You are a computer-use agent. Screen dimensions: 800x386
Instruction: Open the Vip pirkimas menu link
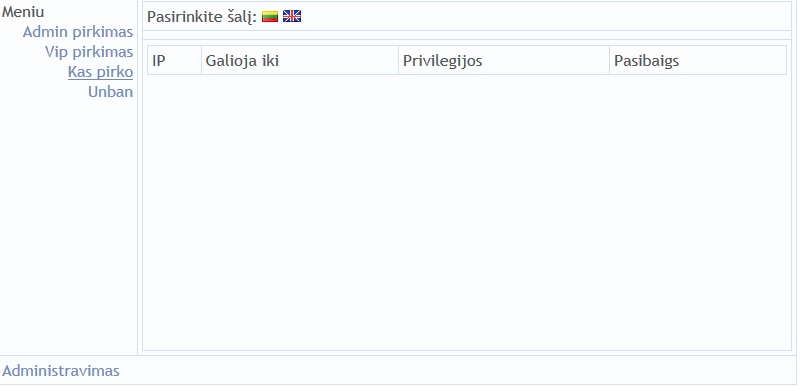(x=89, y=52)
